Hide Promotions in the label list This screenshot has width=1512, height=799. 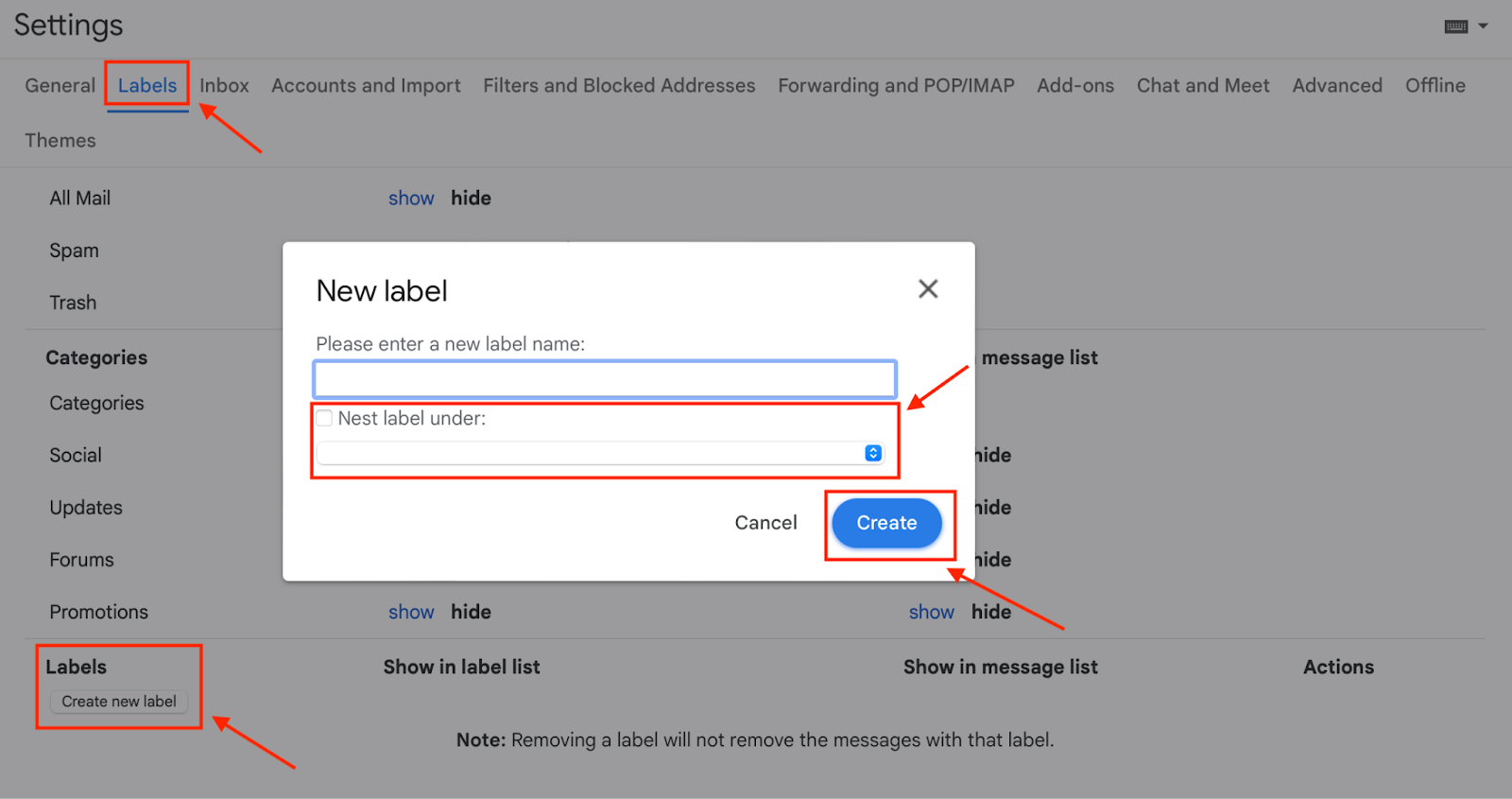coord(470,612)
